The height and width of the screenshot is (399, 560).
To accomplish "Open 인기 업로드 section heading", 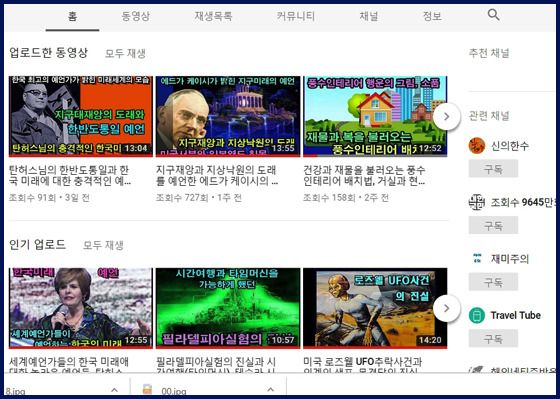I will coord(38,245).
